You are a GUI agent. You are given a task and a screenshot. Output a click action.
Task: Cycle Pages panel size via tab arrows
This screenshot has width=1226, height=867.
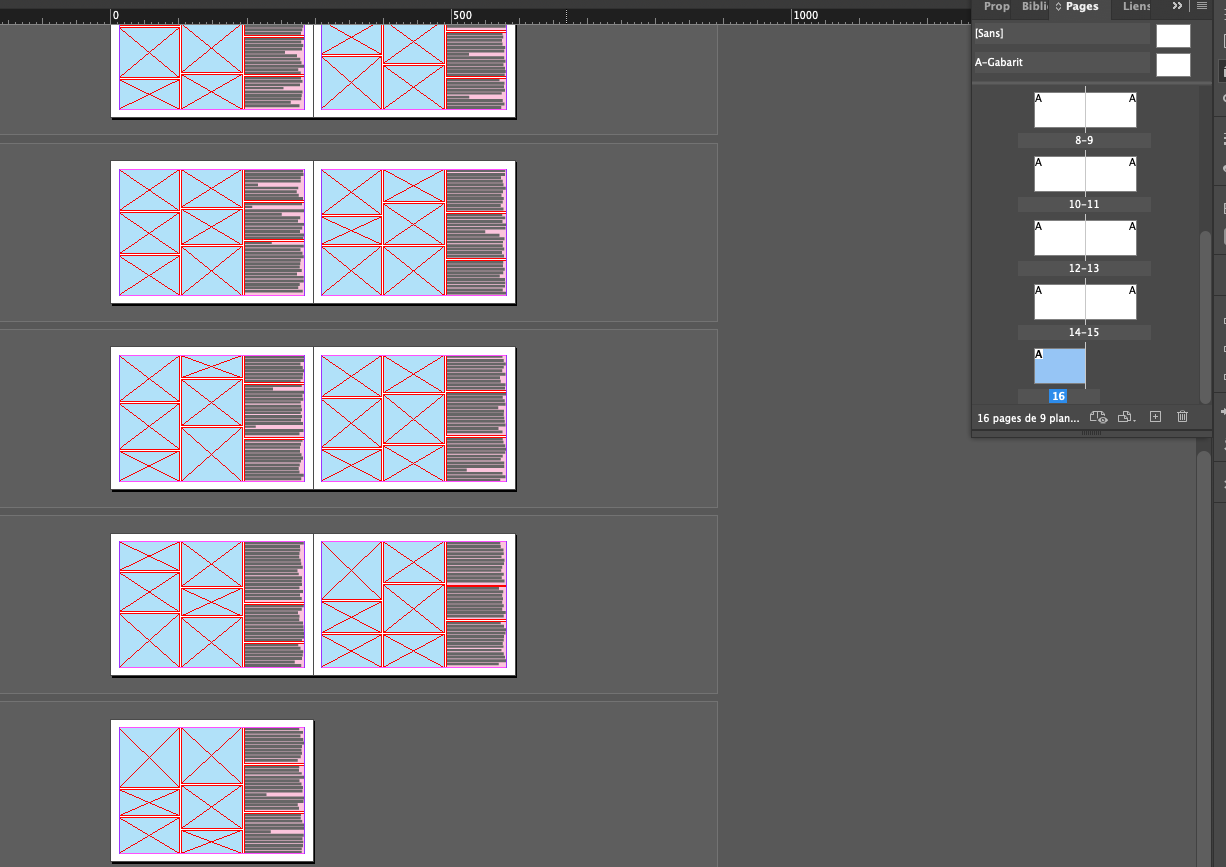click(x=1058, y=7)
